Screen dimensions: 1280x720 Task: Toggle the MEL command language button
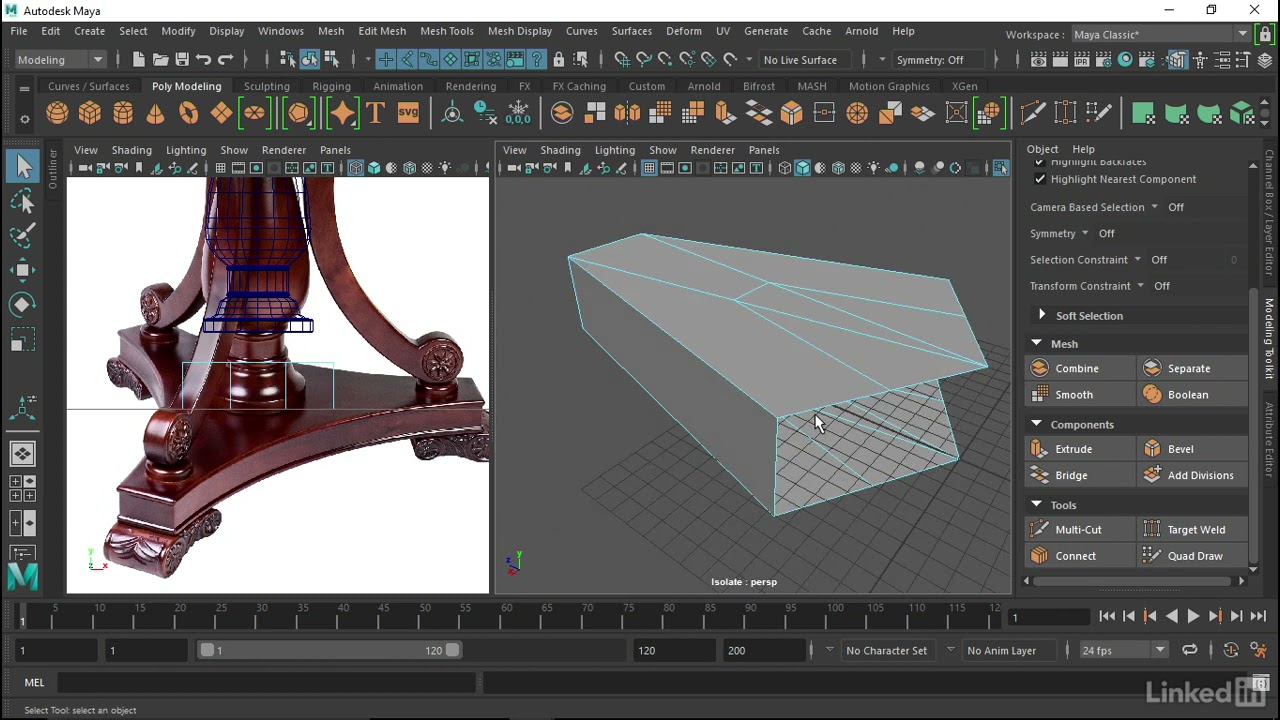34,682
